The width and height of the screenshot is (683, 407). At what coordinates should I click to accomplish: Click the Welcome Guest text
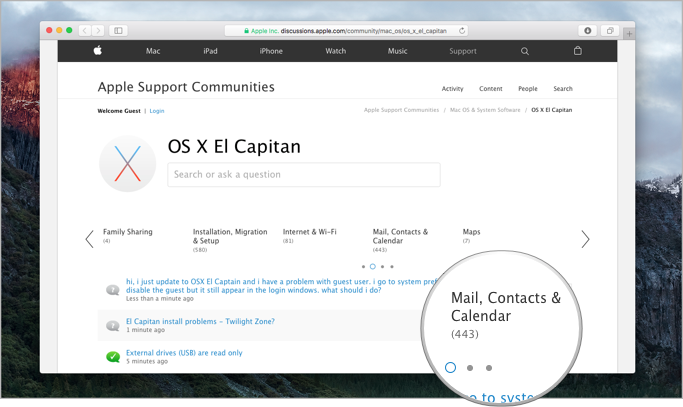click(119, 111)
